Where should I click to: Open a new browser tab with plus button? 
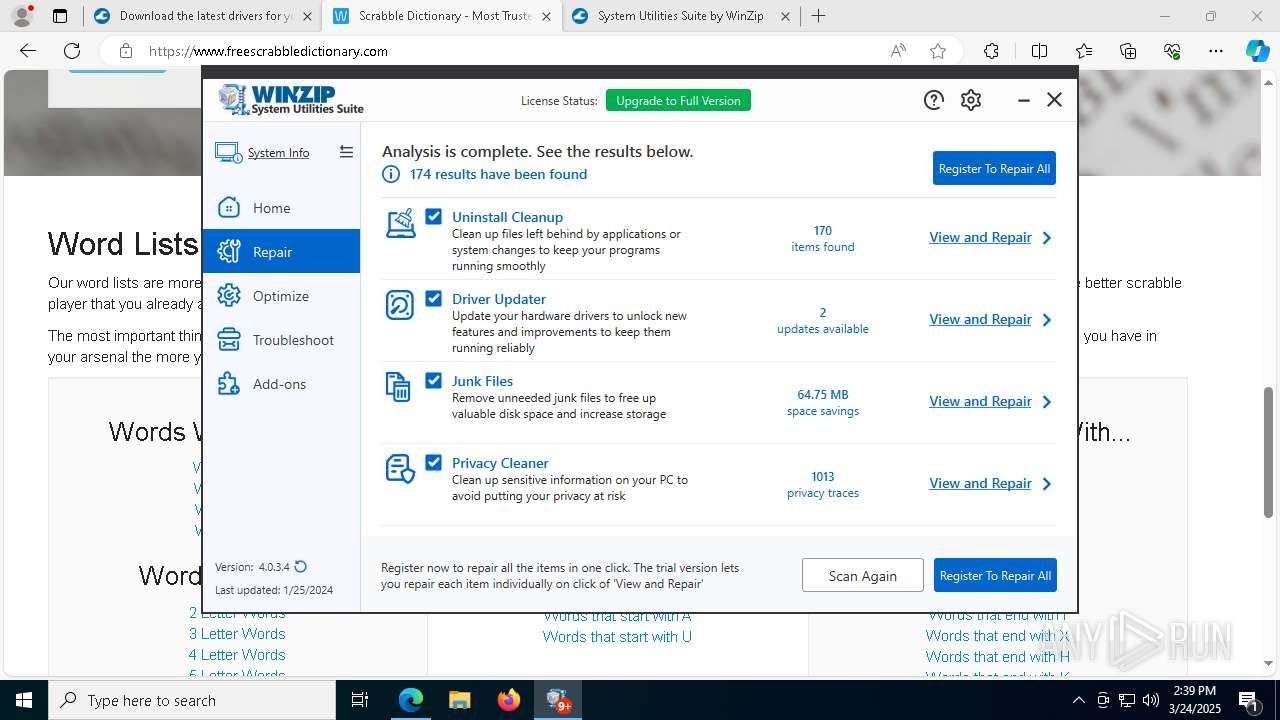coord(819,16)
